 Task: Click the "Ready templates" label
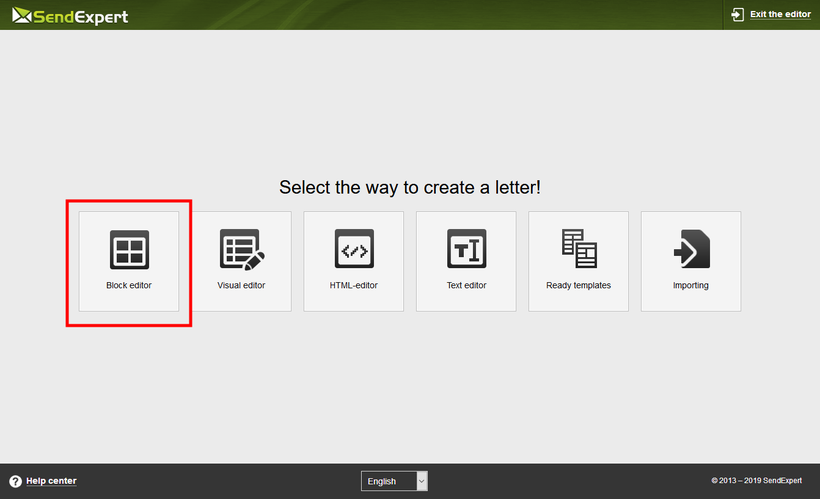(x=578, y=285)
